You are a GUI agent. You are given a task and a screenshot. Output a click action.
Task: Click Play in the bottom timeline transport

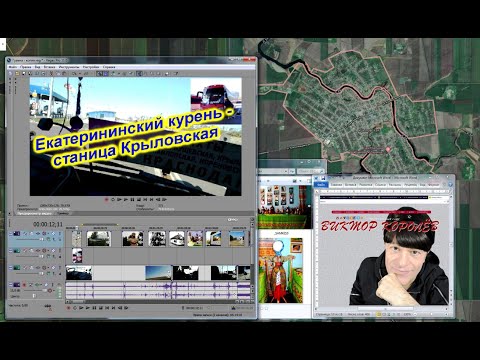[x=88, y=308]
